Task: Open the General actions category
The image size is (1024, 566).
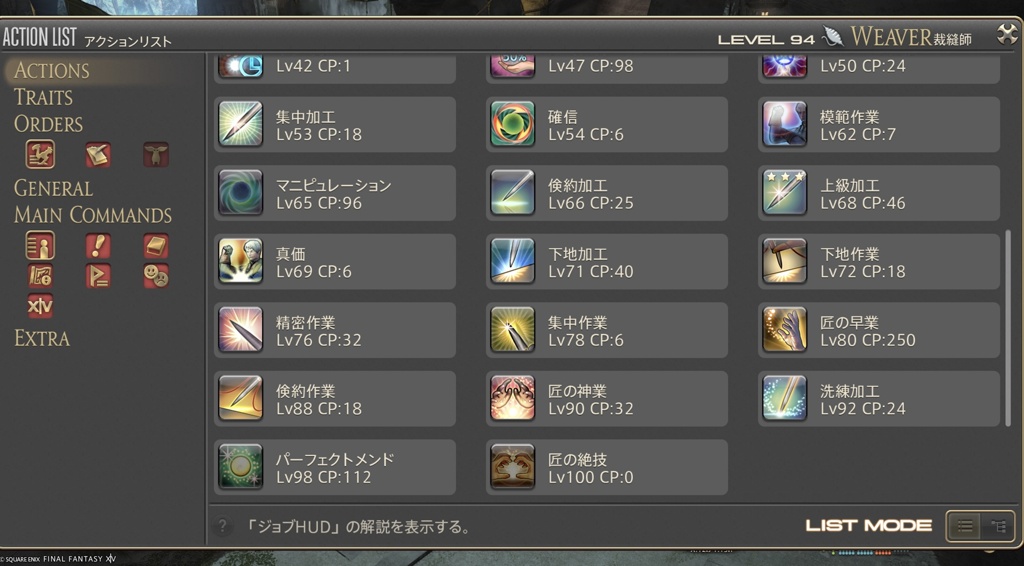Action: 53,188
